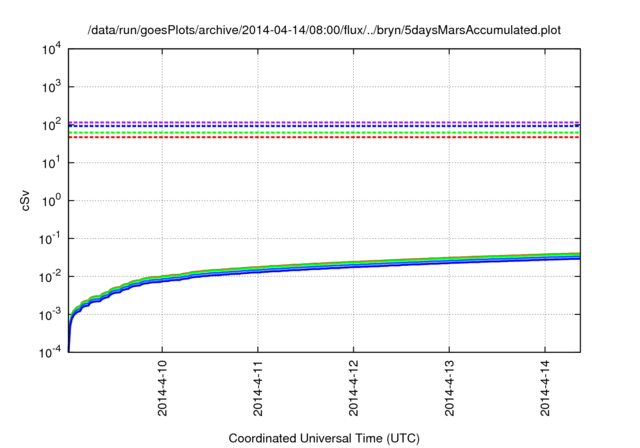Viewport: 640px width, 448px height.
Task: Select the 2014-4-11 date tick label
Action: (x=258, y=388)
